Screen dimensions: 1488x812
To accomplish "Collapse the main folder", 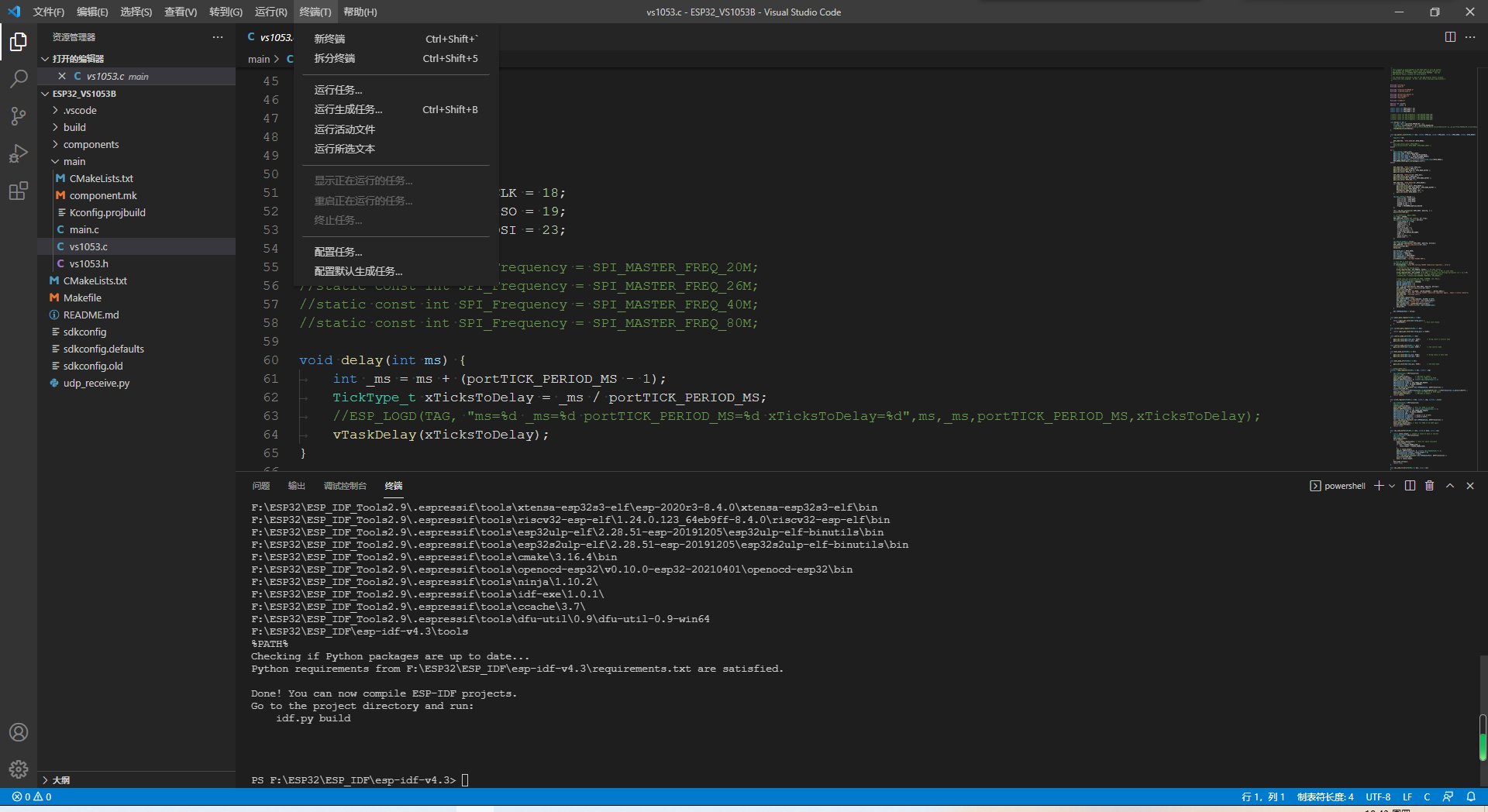I will click(136, 161).
